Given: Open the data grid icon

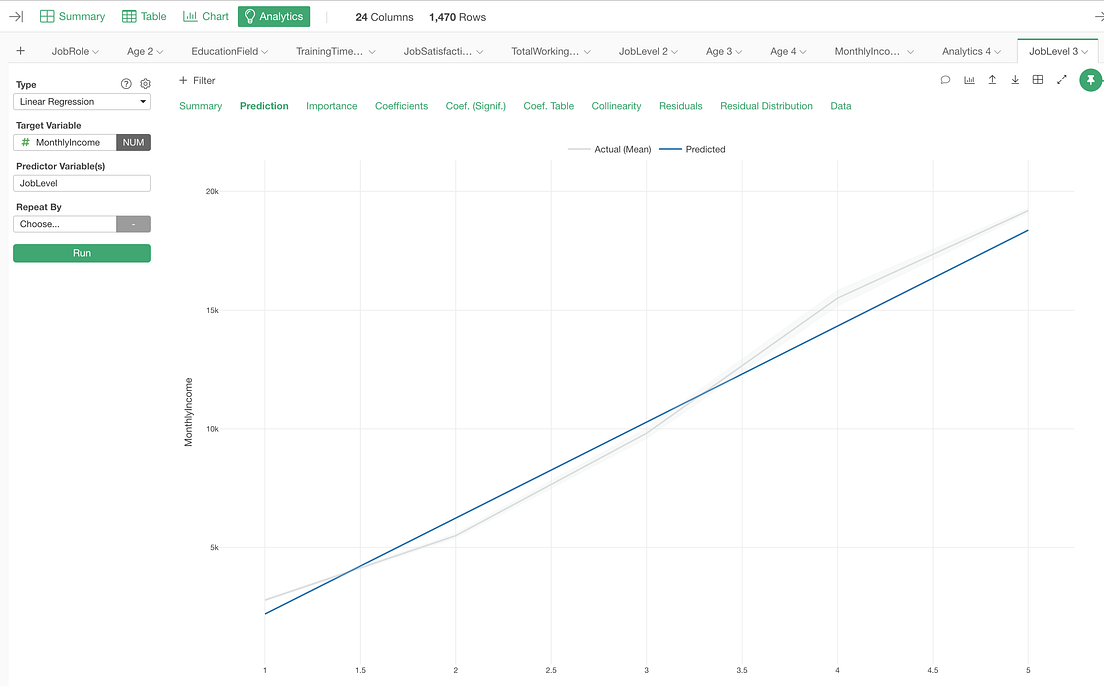Looking at the screenshot, I should [x=1037, y=79].
